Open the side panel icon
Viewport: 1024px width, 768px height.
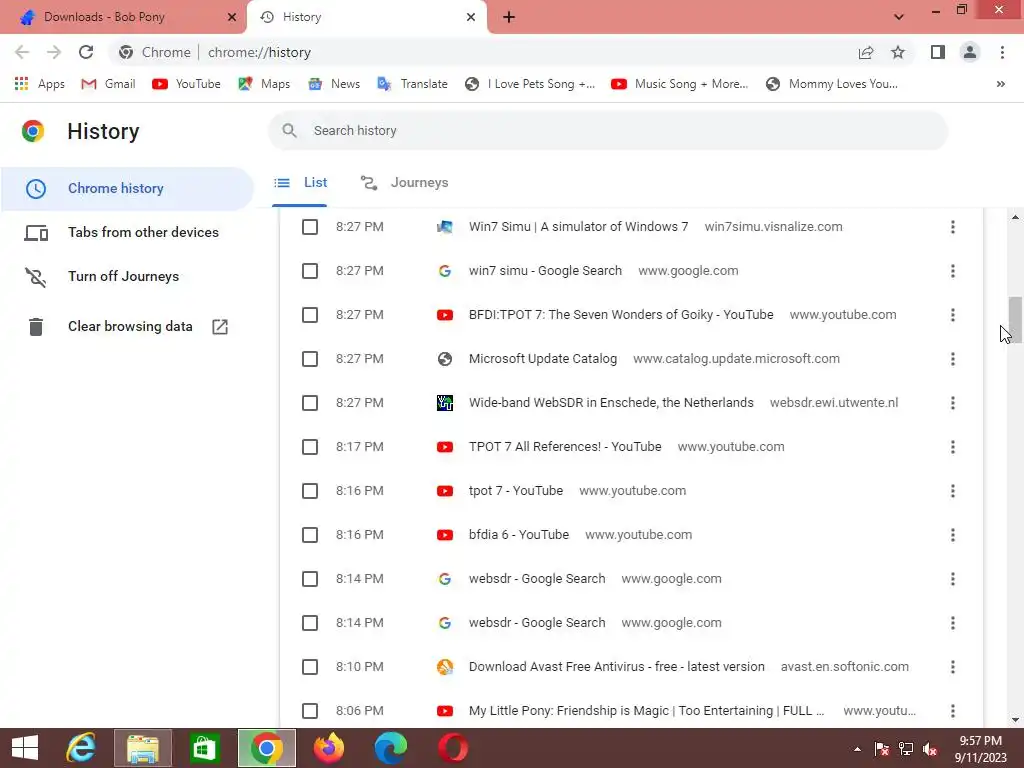(x=938, y=52)
